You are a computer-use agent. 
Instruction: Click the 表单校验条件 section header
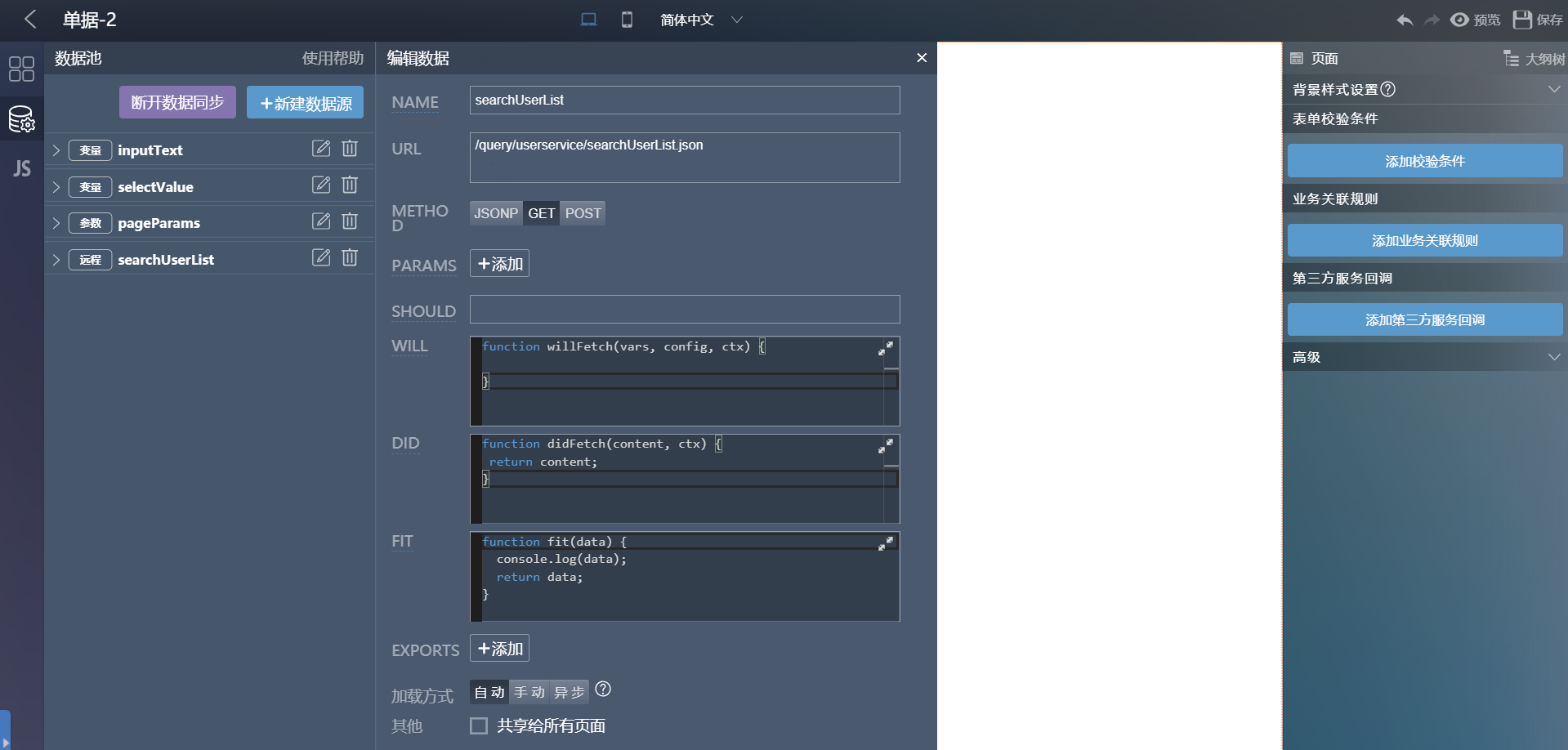point(1425,118)
